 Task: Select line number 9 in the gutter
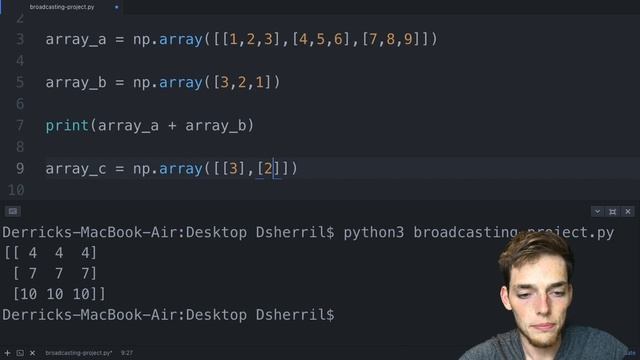pyautogui.click(x=20, y=169)
